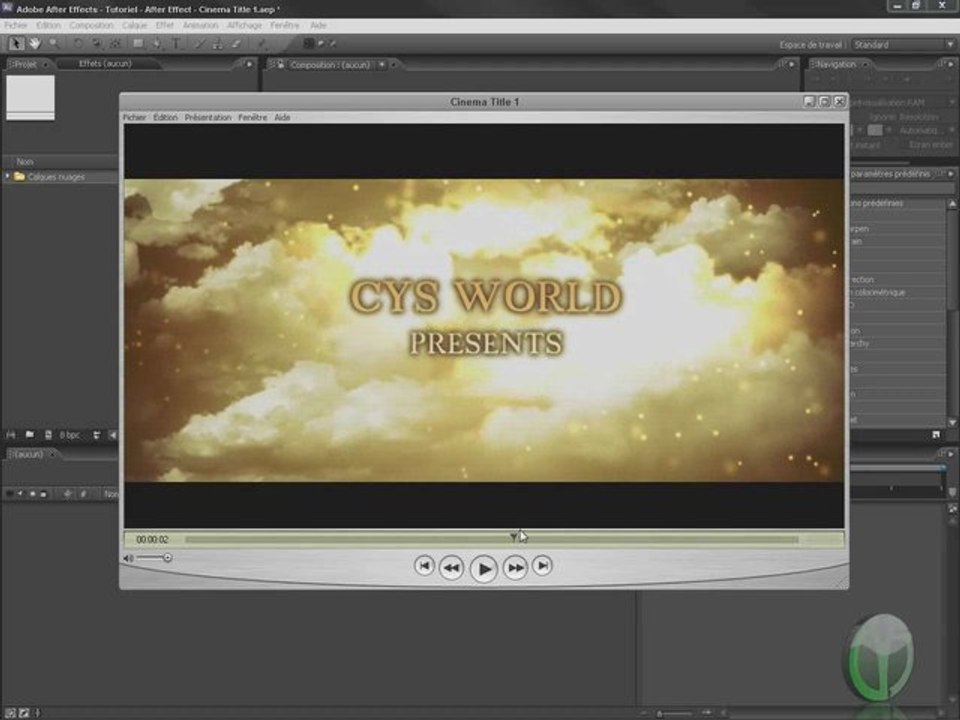The height and width of the screenshot is (720, 960).
Task: Create a new folder in Project panel
Action: (29, 435)
